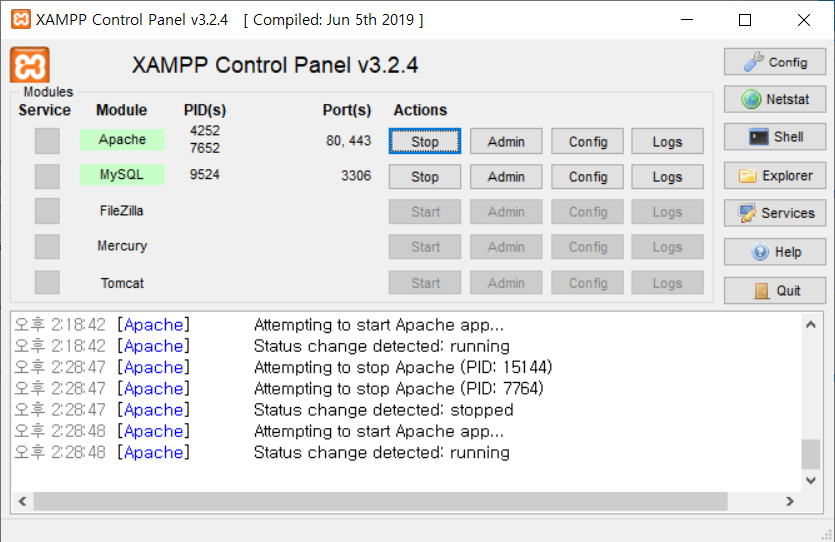This screenshot has width=835, height=542.
Task: Open the Mercury Logs menu
Action: (x=667, y=247)
